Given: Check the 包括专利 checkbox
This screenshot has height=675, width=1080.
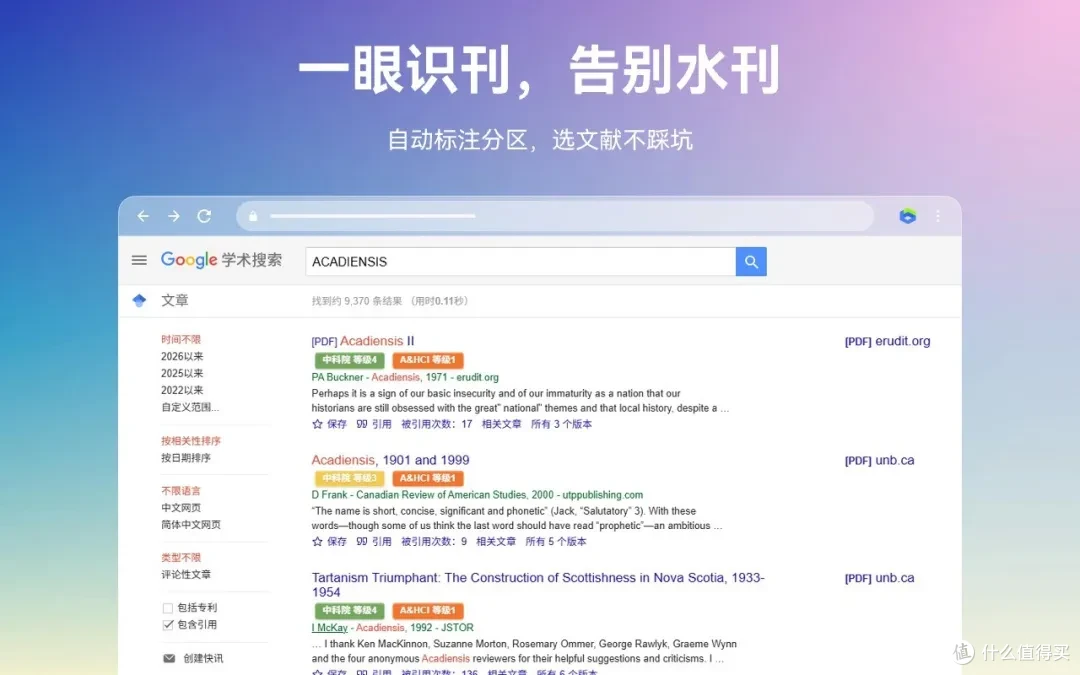Looking at the screenshot, I should pyautogui.click(x=167, y=608).
